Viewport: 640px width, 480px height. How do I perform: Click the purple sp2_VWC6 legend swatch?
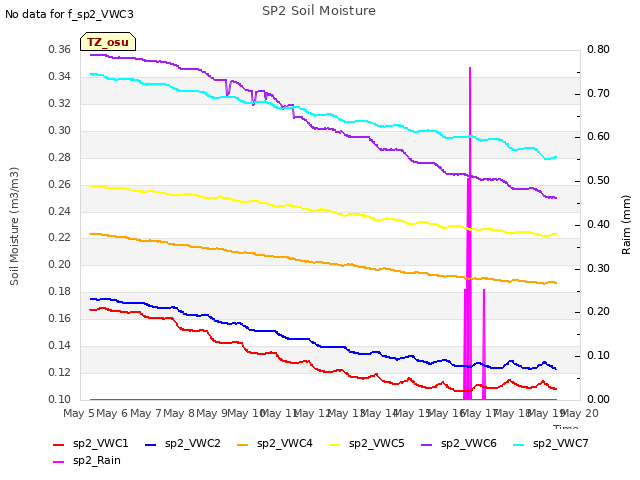427,445
